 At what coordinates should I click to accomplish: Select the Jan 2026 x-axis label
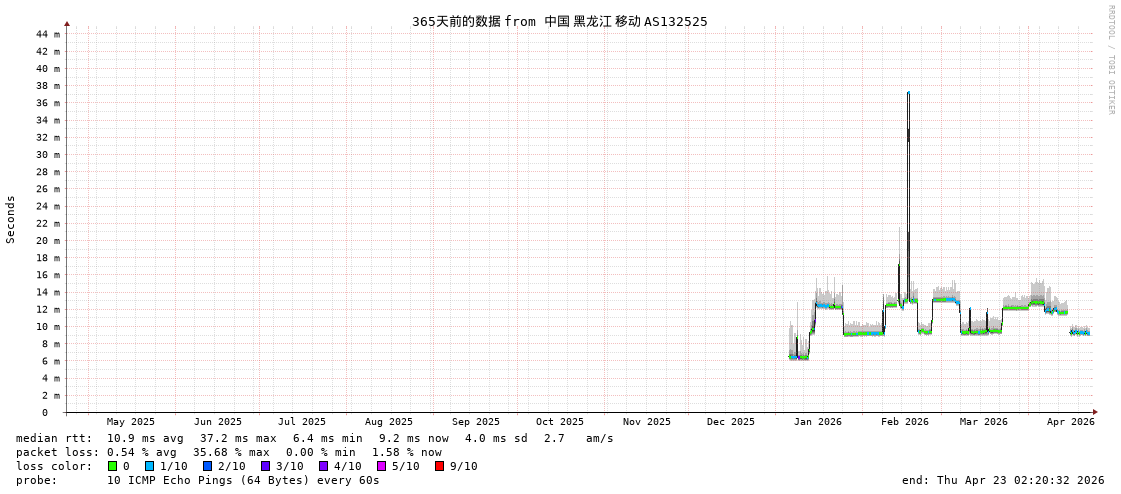[x=817, y=422]
